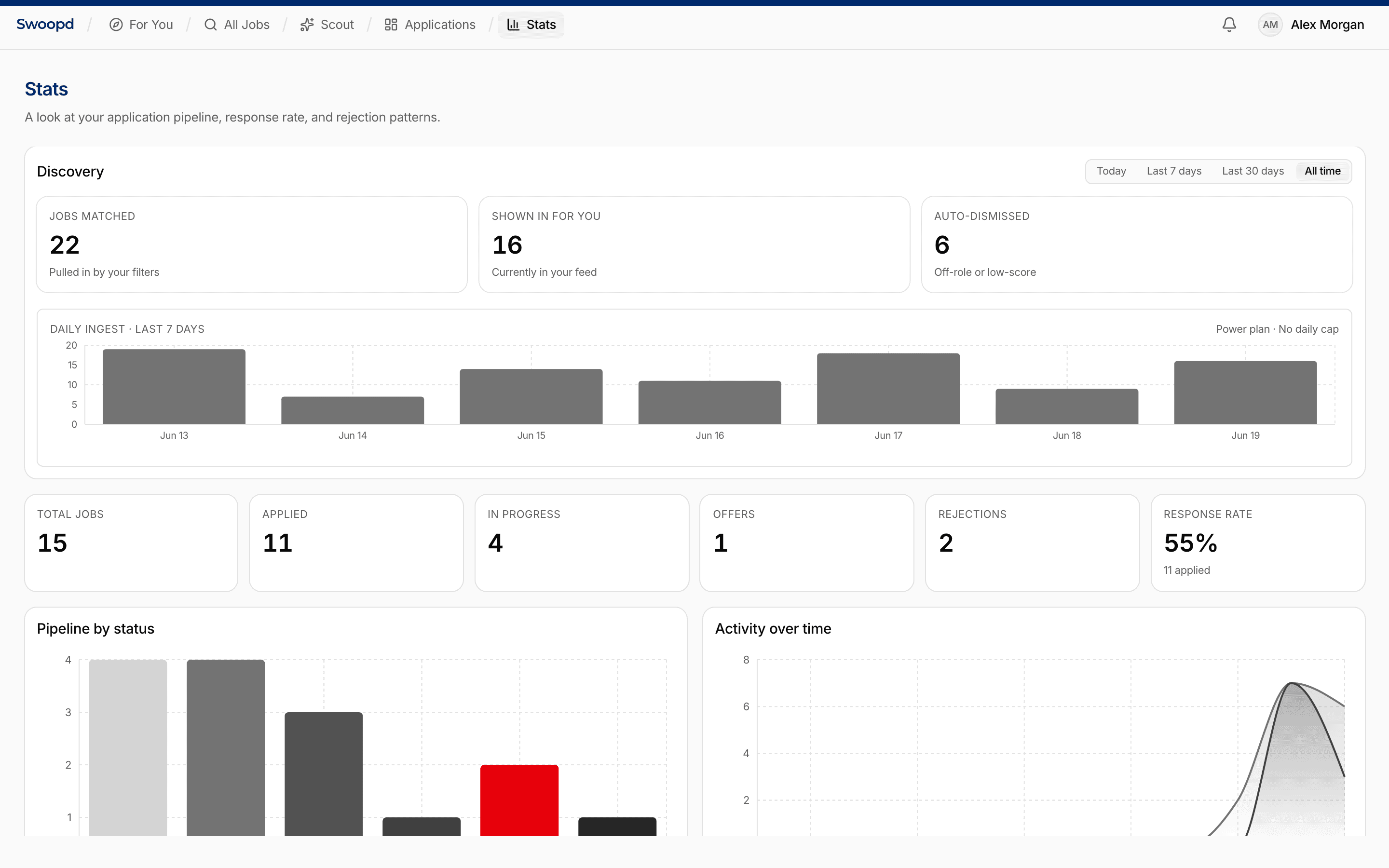Click the Discovery section heading
1389x868 pixels.
[x=70, y=172]
